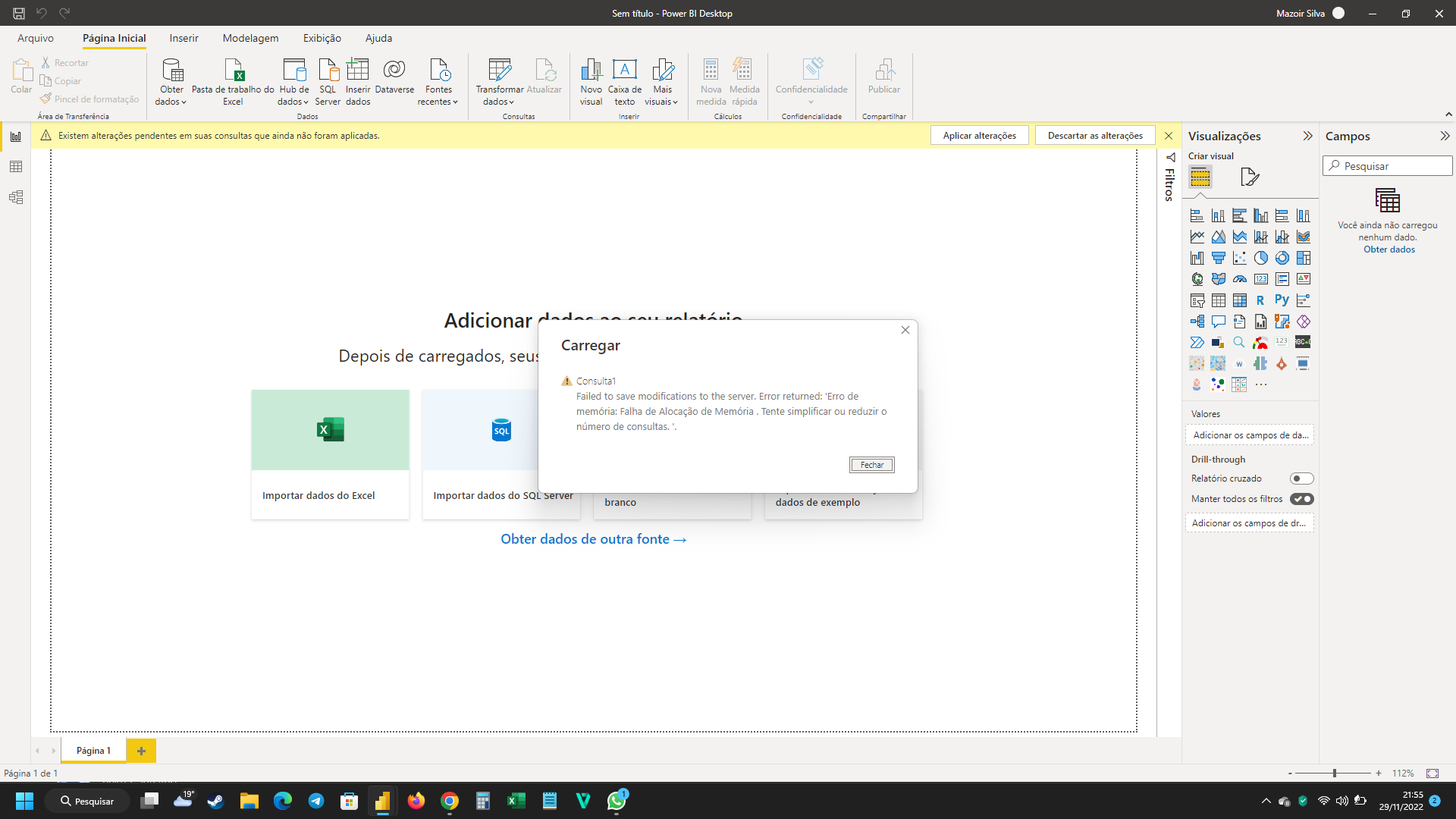Switch to the Inserir tab
The width and height of the screenshot is (1456, 819).
pos(184,38)
